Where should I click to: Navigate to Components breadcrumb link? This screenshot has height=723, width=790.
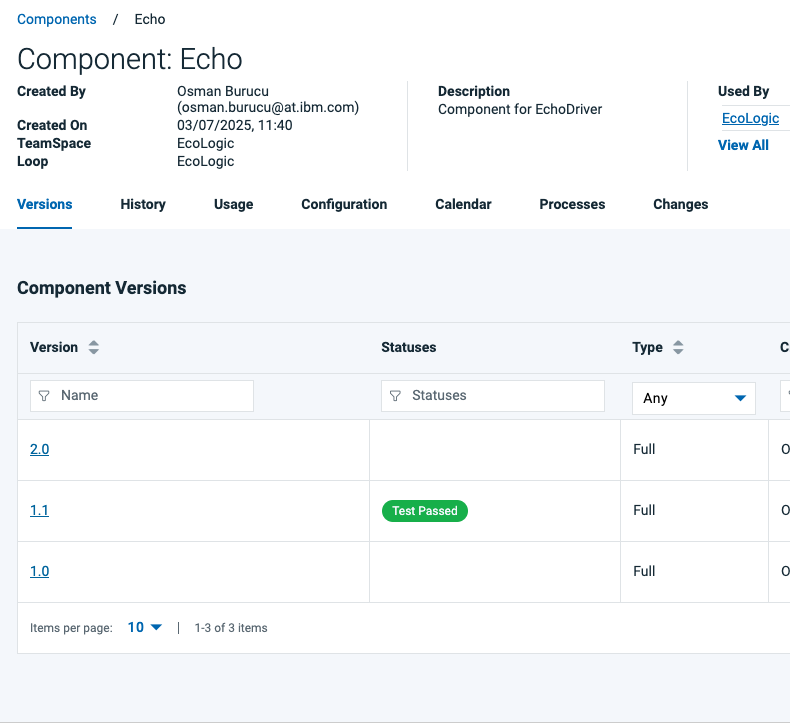pyautogui.click(x=56, y=19)
